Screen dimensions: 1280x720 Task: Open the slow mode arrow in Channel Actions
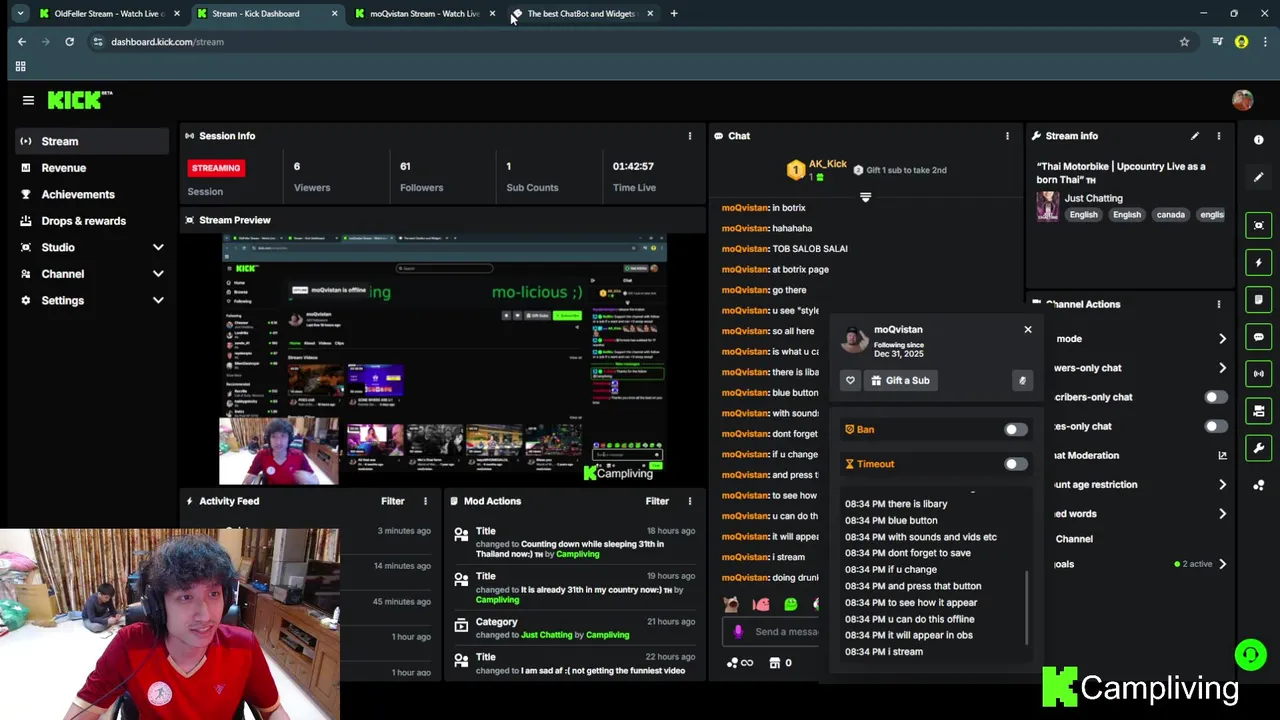[1222, 339]
